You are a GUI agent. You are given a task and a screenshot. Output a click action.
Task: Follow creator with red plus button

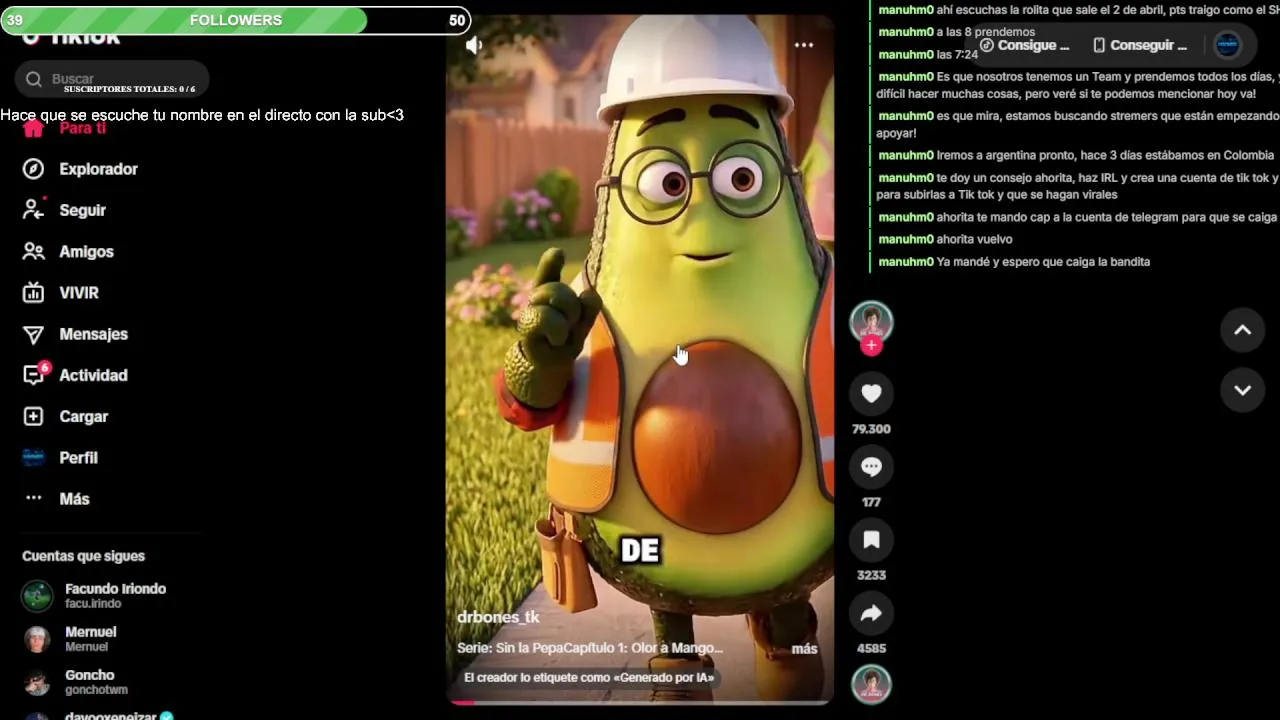click(x=871, y=346)
